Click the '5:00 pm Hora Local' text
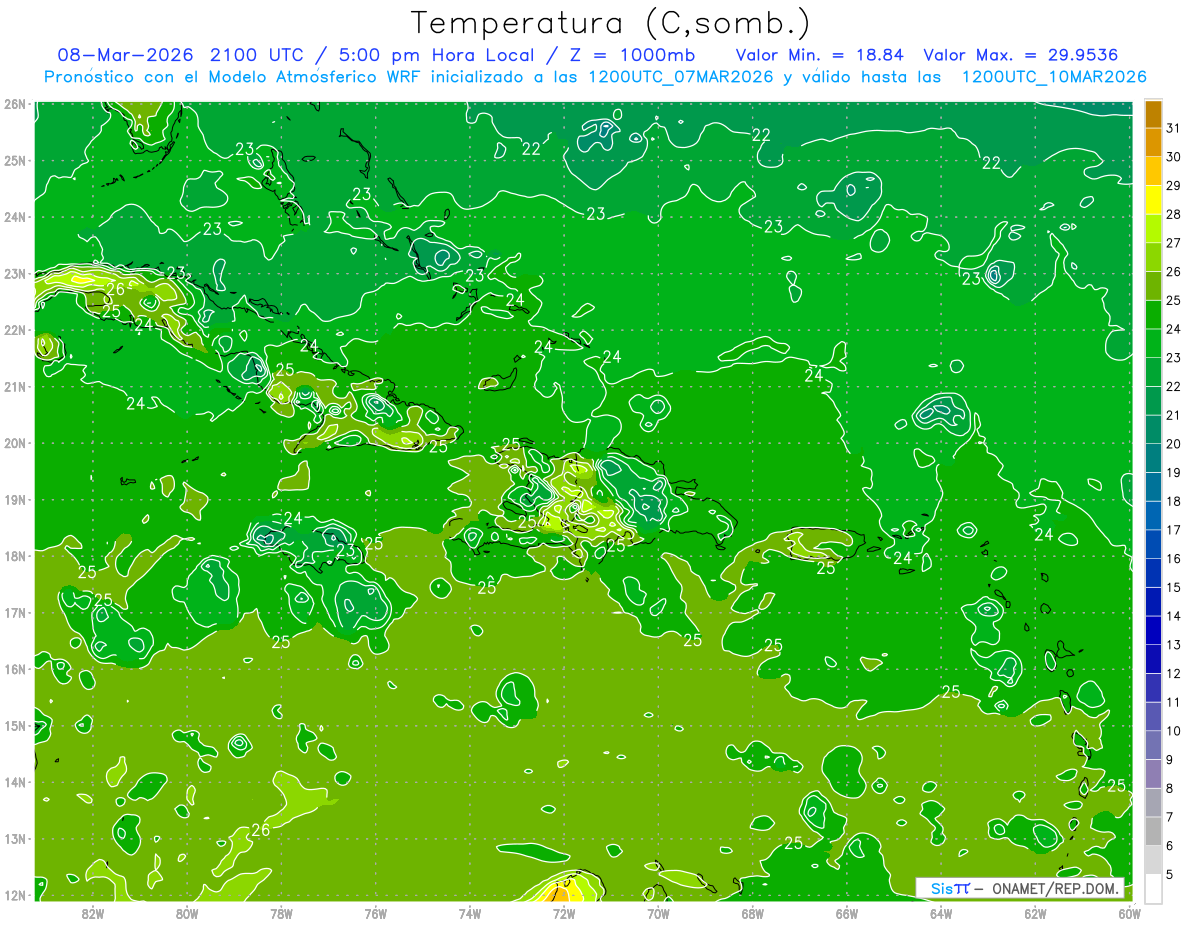Image resolution: width=1200 pixels, height=927 pixels. click(x=439, y=54)
